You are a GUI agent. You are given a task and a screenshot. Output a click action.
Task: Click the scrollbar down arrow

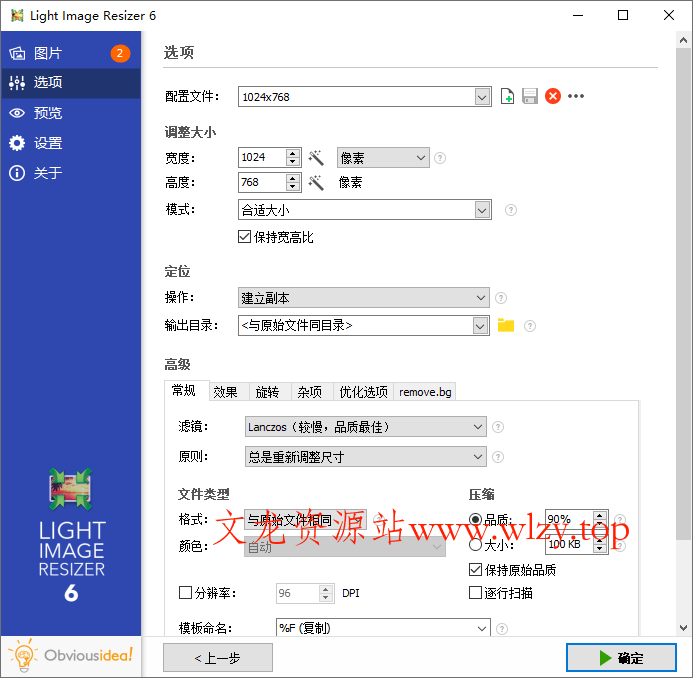[683, 628]
